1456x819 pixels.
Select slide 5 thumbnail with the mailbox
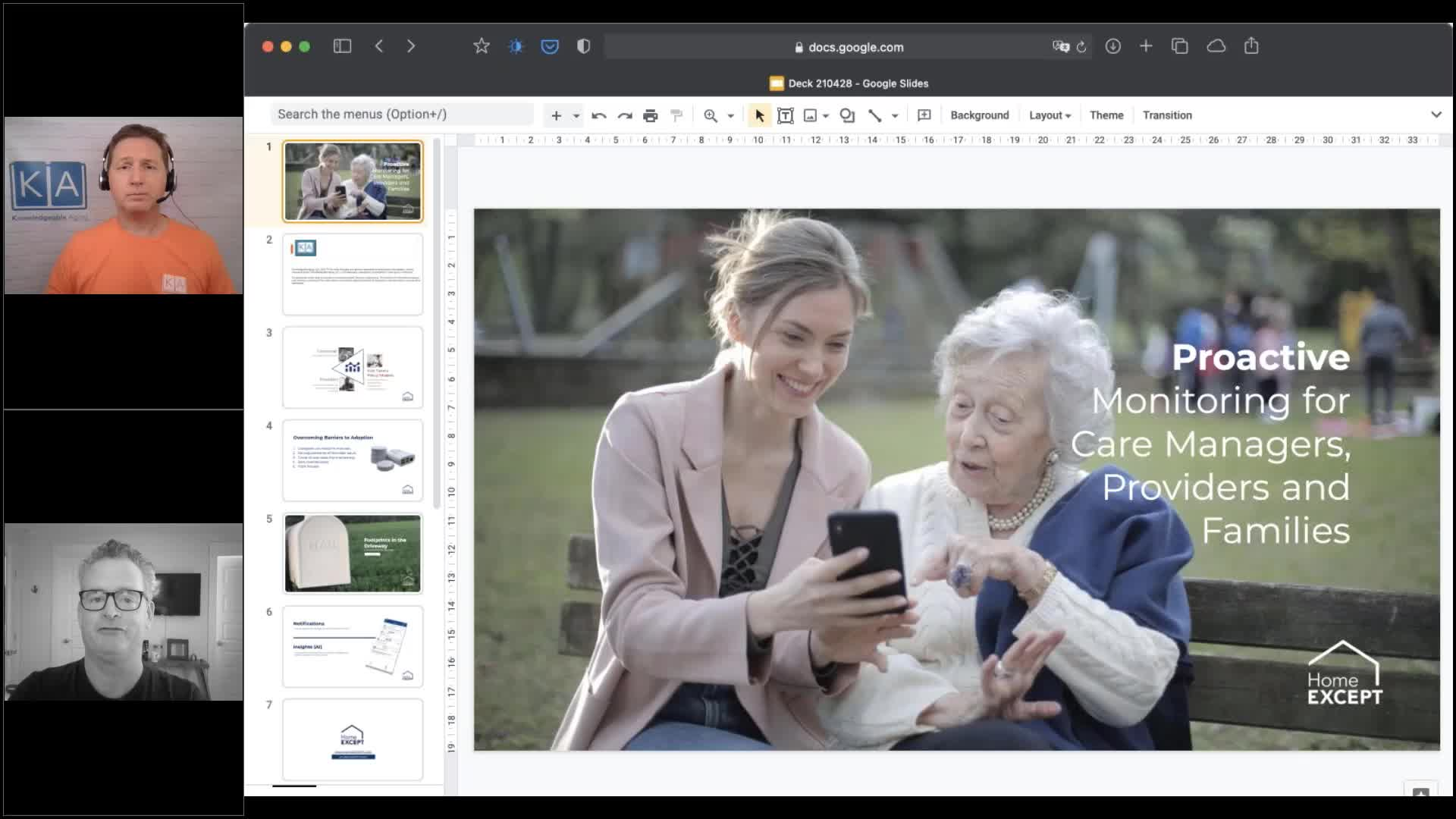(352, 553)
